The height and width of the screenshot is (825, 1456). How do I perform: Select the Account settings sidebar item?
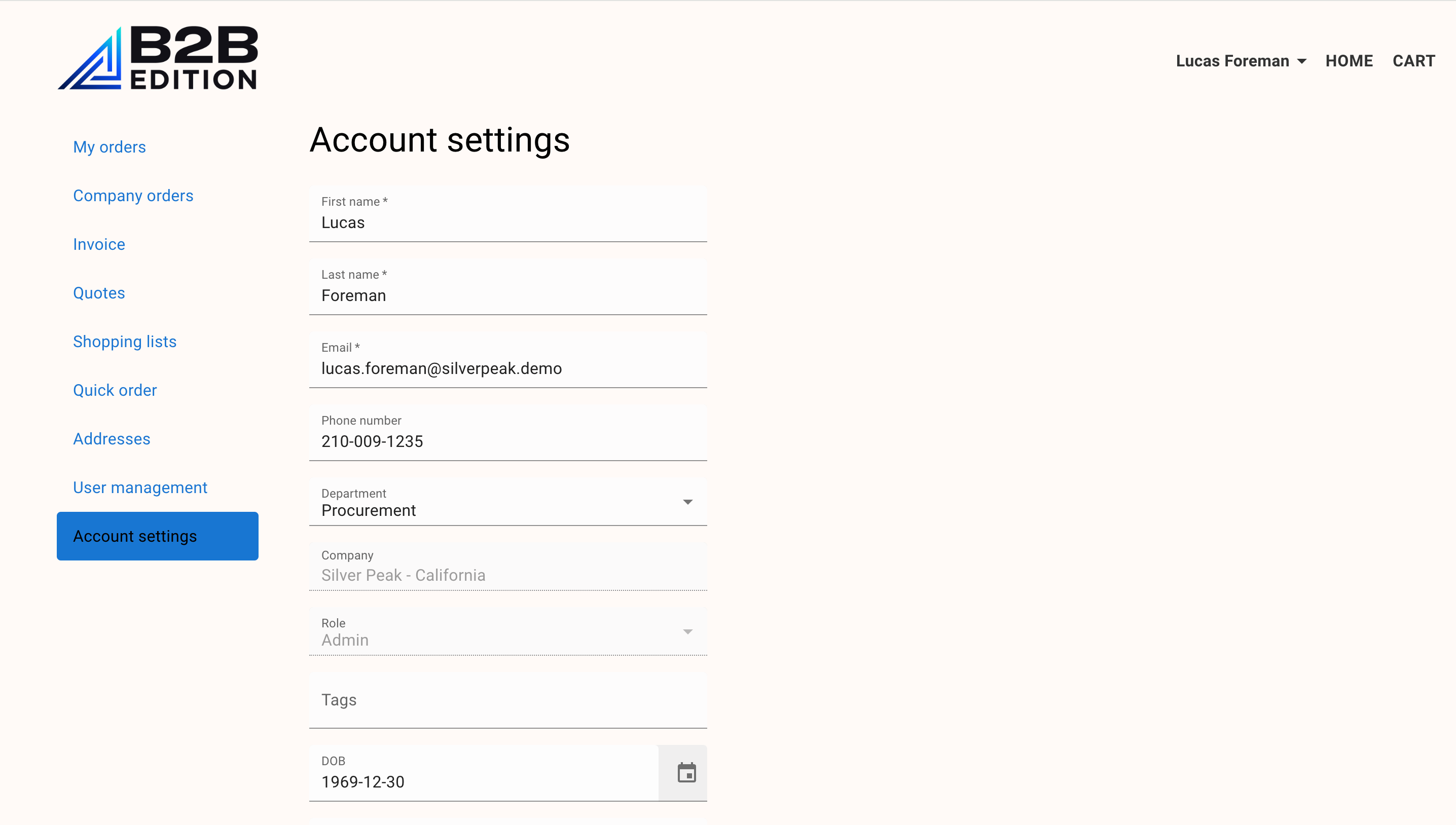158,536
